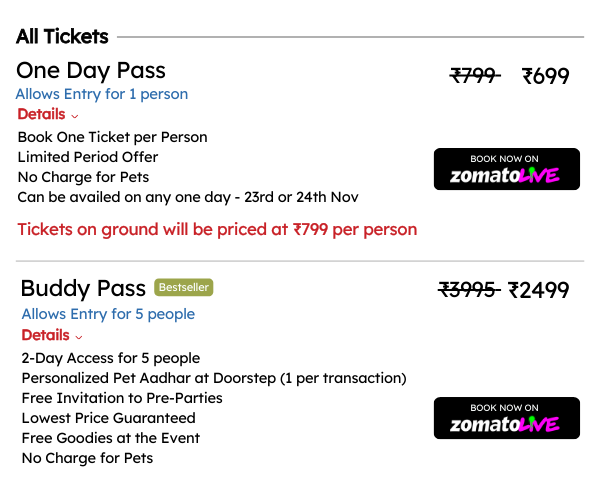Click the Zomato Live logo for One Day Pass
The height and width of the screenshot is (500, 600).
[505, 176]
